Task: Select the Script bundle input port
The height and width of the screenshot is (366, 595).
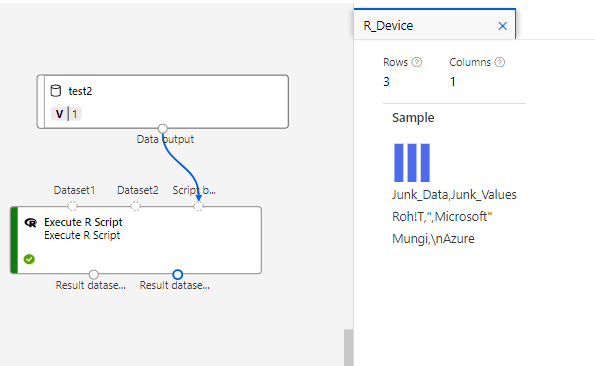Action: (198, 206)
